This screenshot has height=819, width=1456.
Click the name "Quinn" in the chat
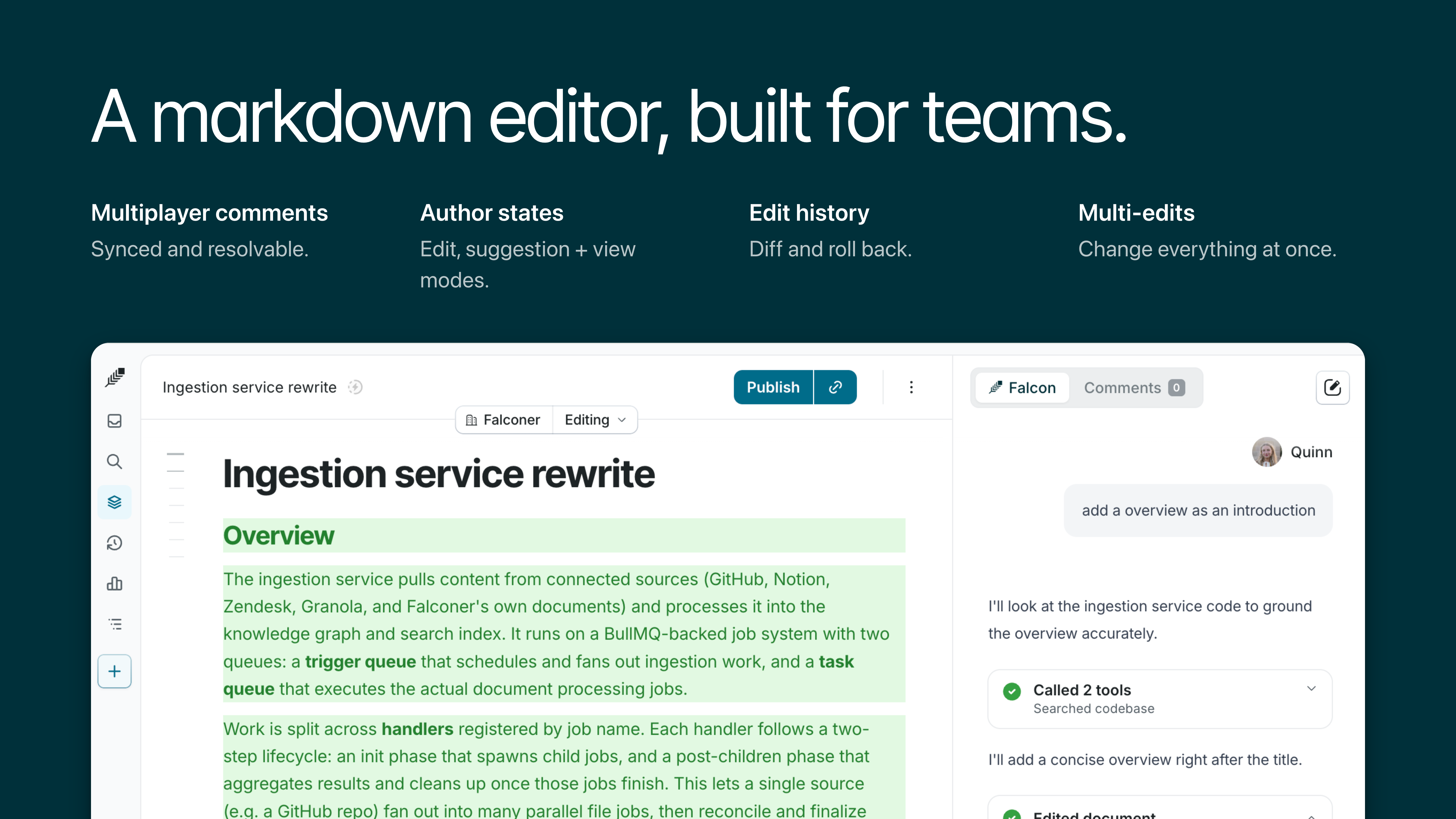click(x=1311, y=452)
